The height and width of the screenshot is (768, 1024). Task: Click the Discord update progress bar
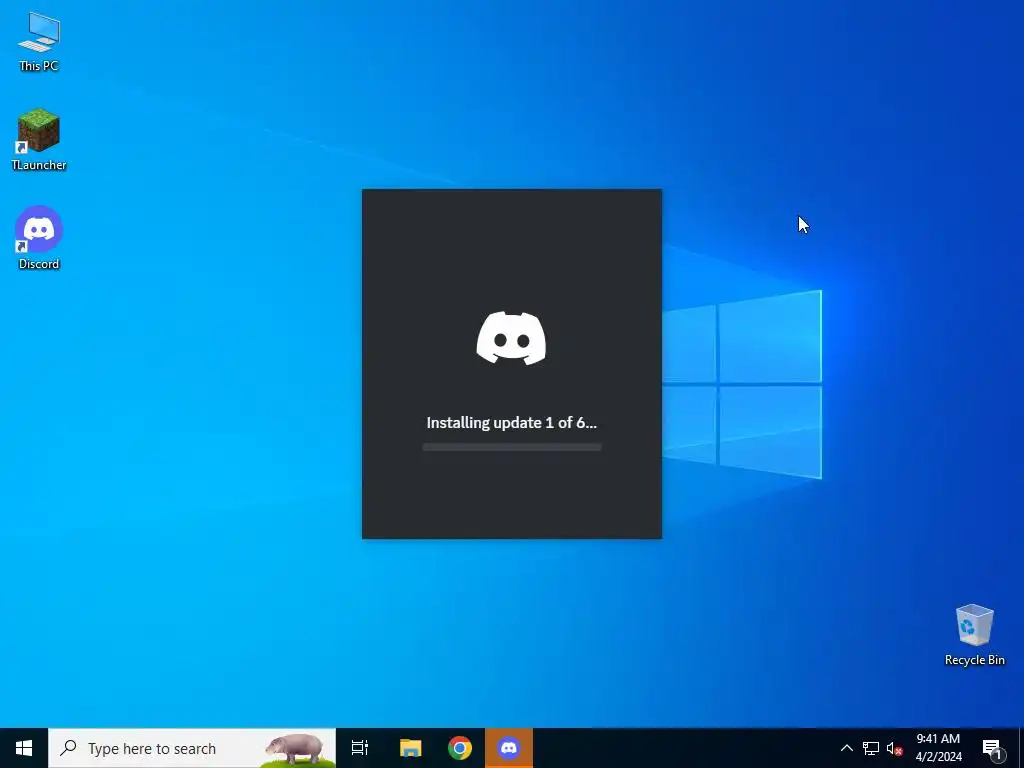pos(511,447)
